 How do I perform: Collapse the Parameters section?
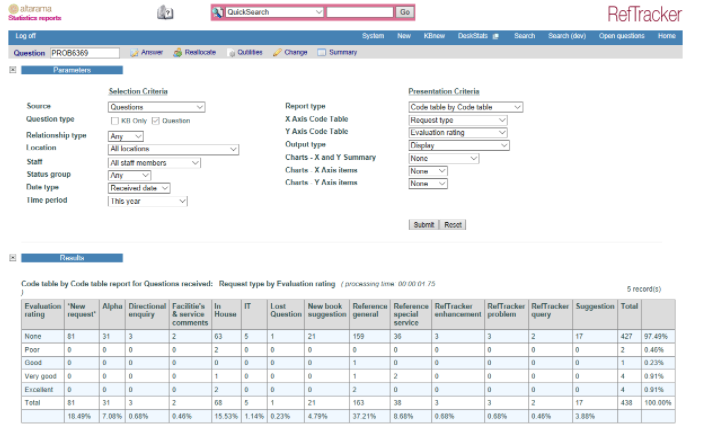click(12, 70)
